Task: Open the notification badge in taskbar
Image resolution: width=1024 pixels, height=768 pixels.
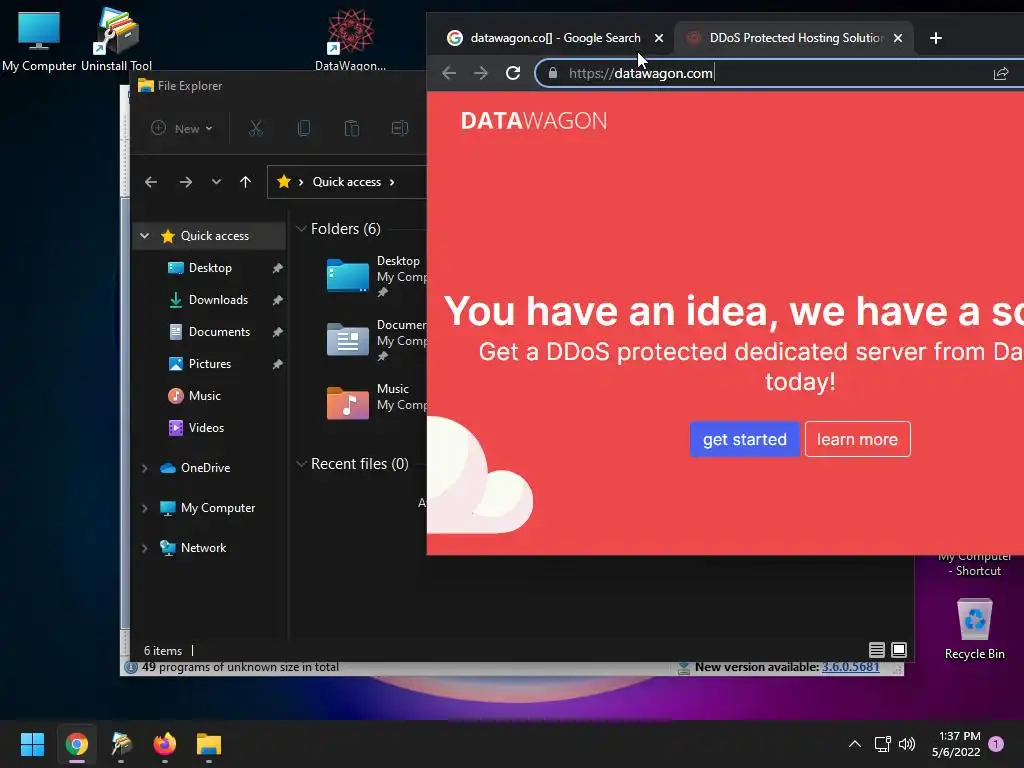Action: (996, 744)
